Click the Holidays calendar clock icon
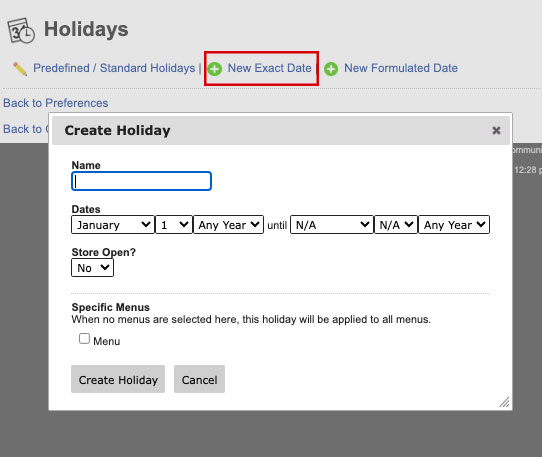Viewport: 542px width, 457px height. (21, 30)
